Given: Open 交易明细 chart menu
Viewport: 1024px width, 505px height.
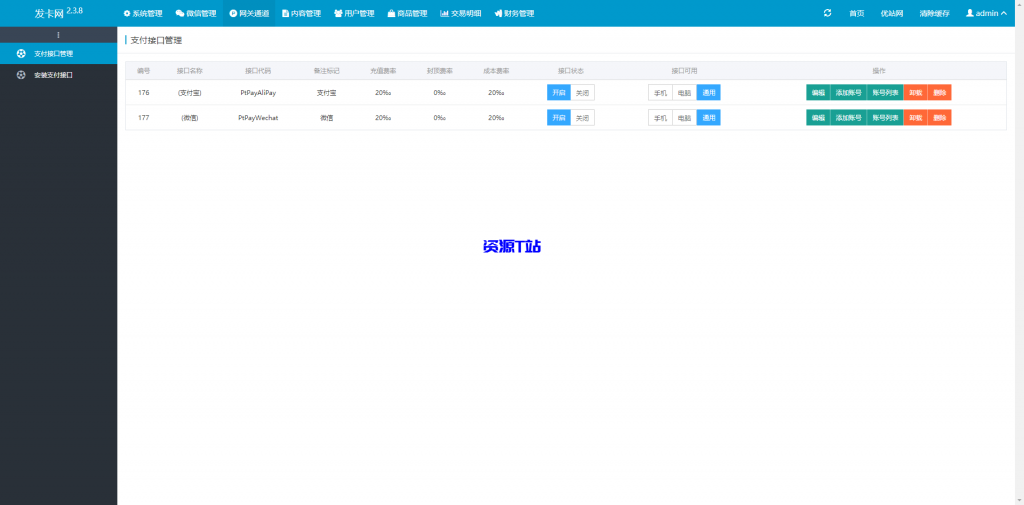Looking at the screenshot, I should (x=460, y=14).
